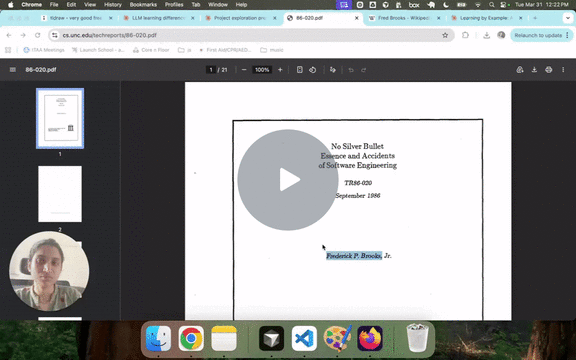The image size is (576, 360).
Task: Open the Profiles menu
Action: coord(174,5)
